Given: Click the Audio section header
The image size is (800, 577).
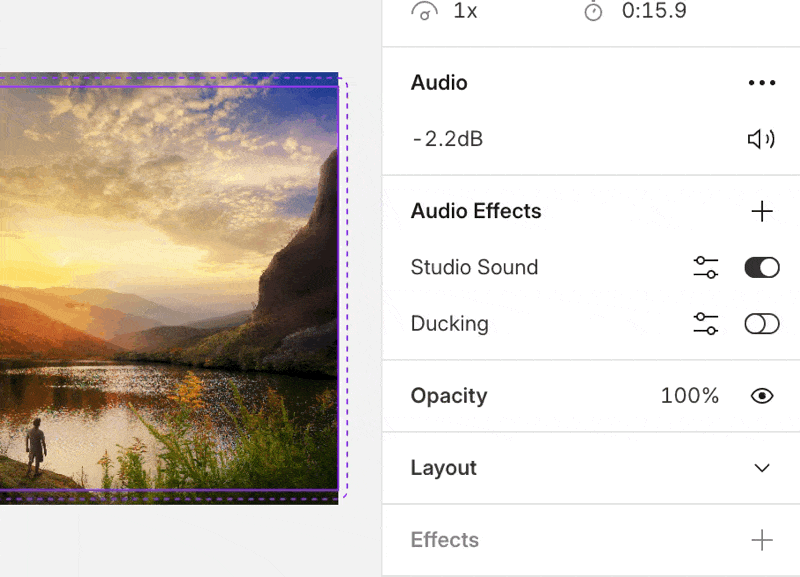Looking at the screenshot, I should pyautogui.click(x=438, y=82).
